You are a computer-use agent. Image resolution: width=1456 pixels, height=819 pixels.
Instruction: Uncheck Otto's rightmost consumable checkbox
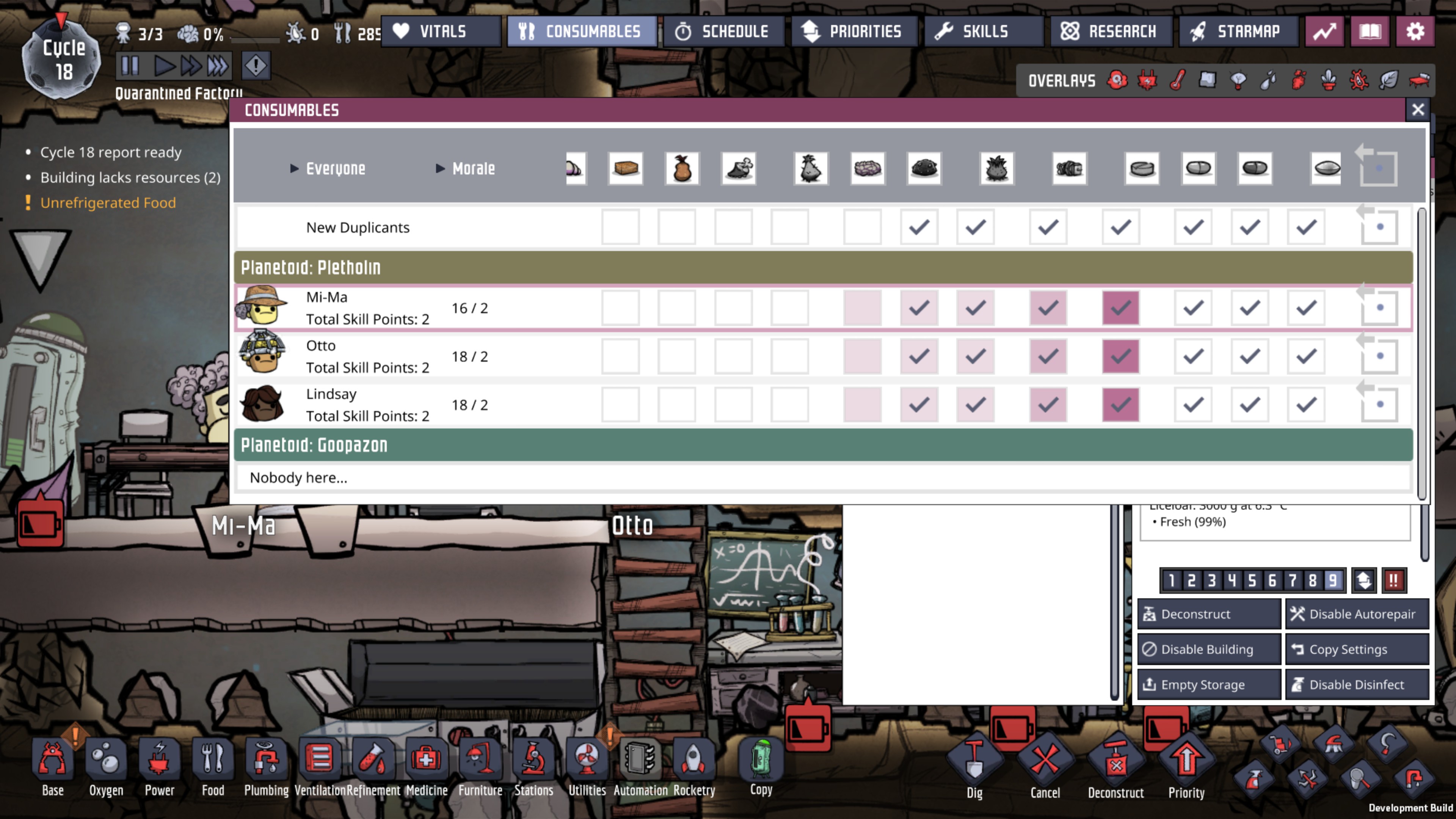tap(1306, 356)
